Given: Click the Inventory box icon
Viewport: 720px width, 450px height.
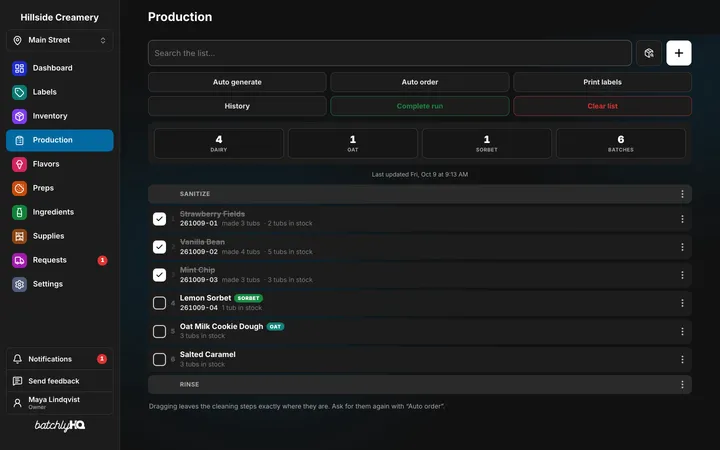Looking at the screenshot, I should pos(19,116).
